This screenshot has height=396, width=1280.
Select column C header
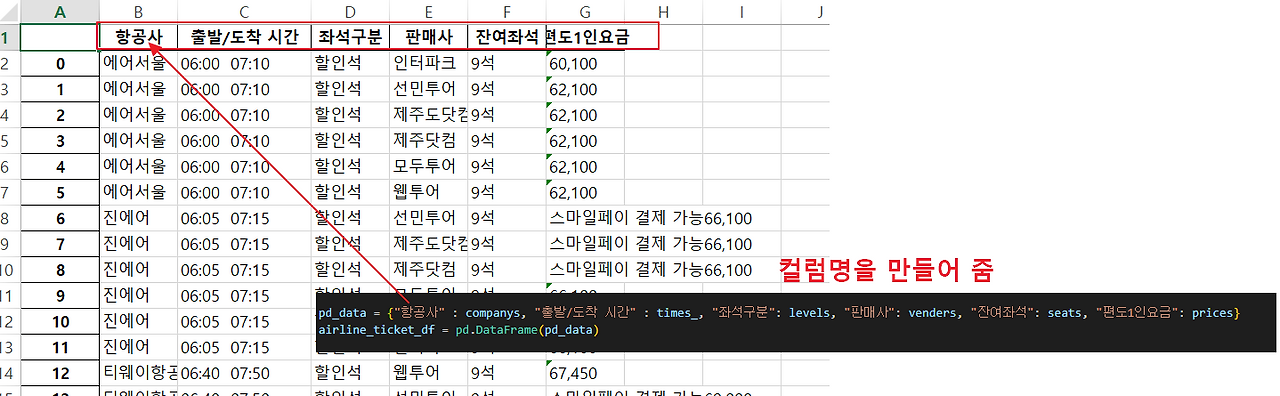pyautogui.click(x=244, y=12)
